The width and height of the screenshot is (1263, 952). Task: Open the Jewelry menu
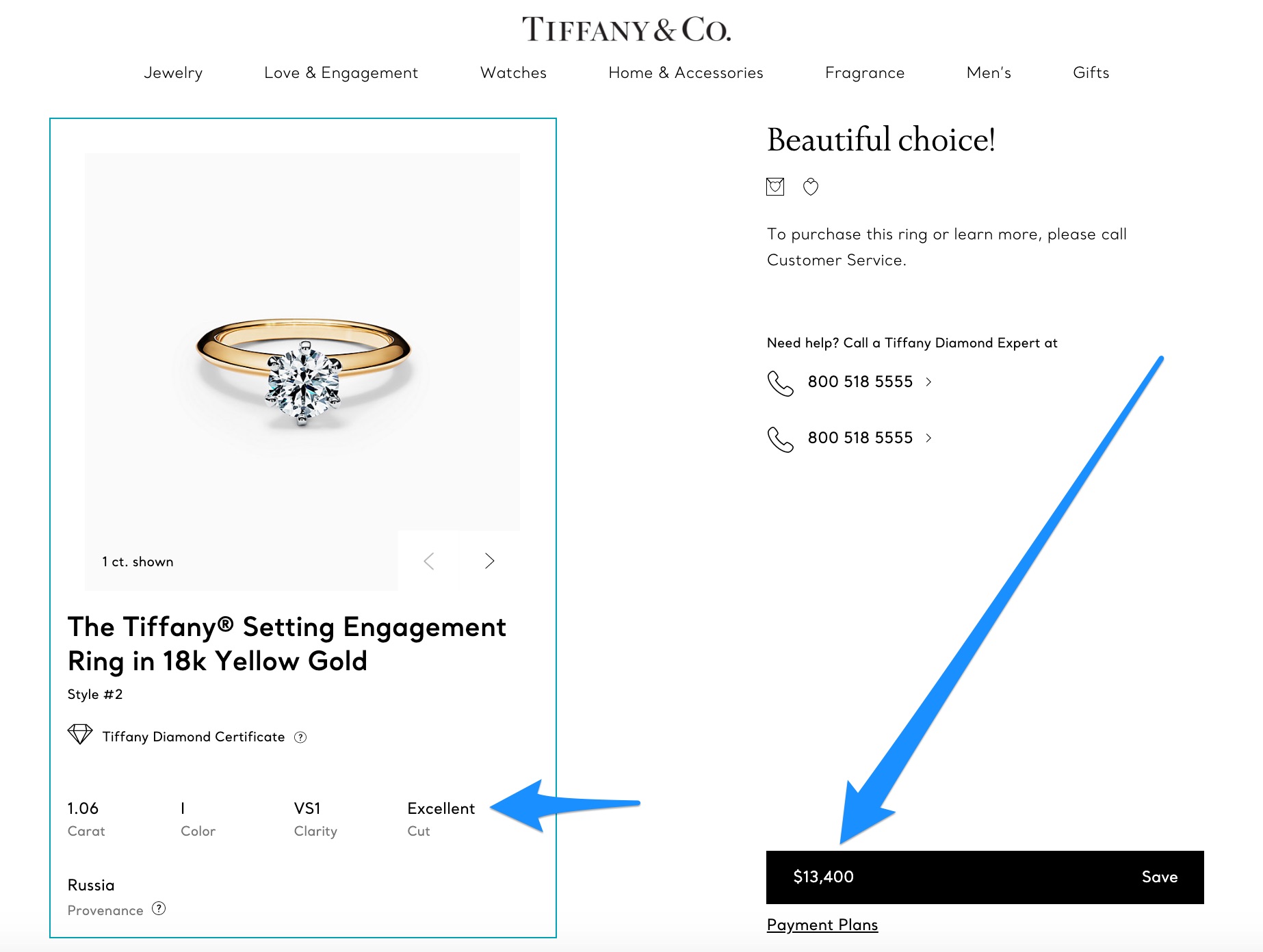coord(173,72)
